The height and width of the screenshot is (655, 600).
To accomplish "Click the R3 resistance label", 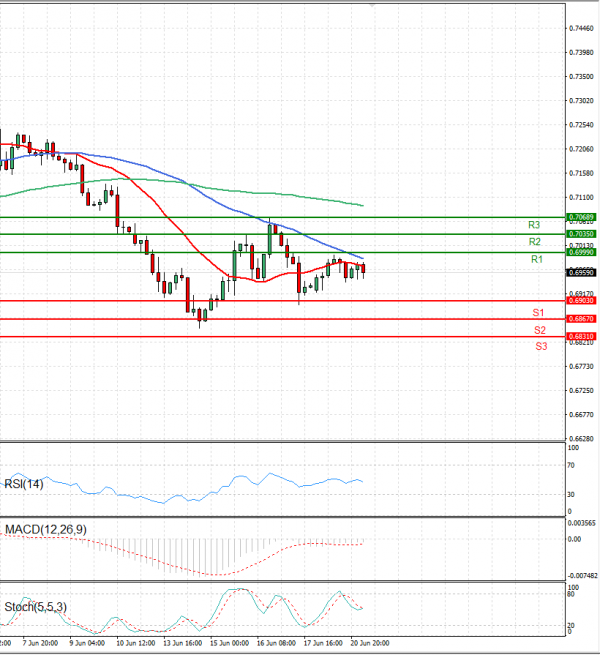I will point(534,225).
